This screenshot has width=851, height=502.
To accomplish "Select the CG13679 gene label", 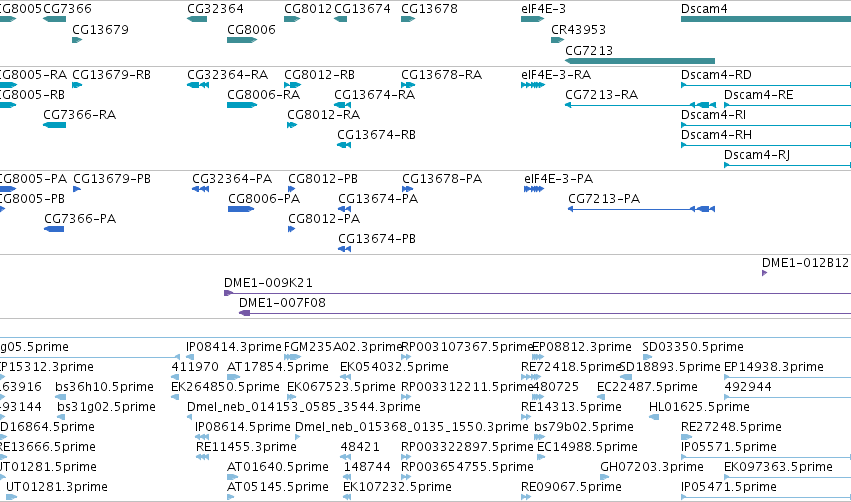I will point(100,29).
